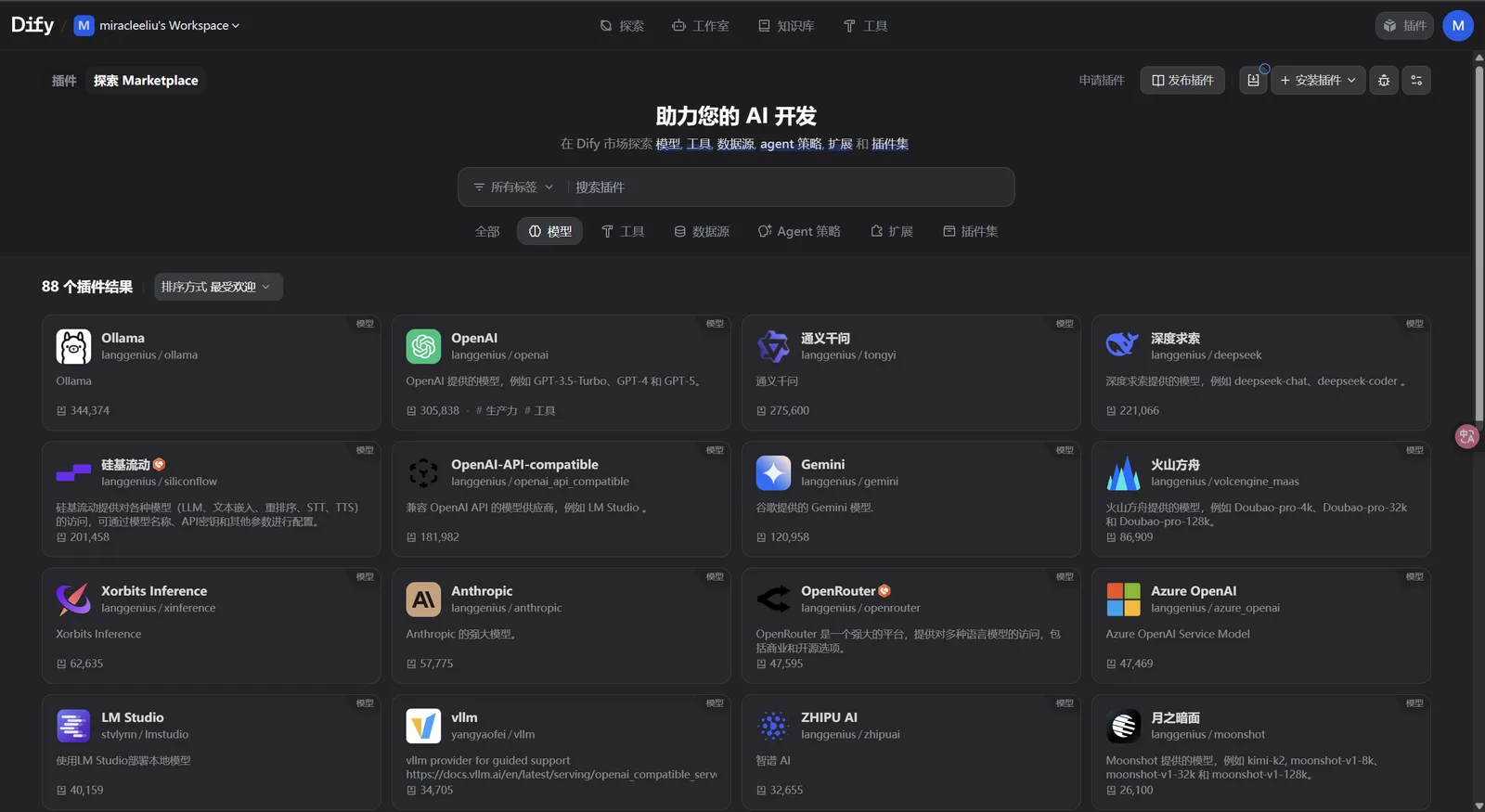The width and height of the screenshot is (1485, 812).
Task: Select the 工具 category filter
Action: (x=623, y=231)
